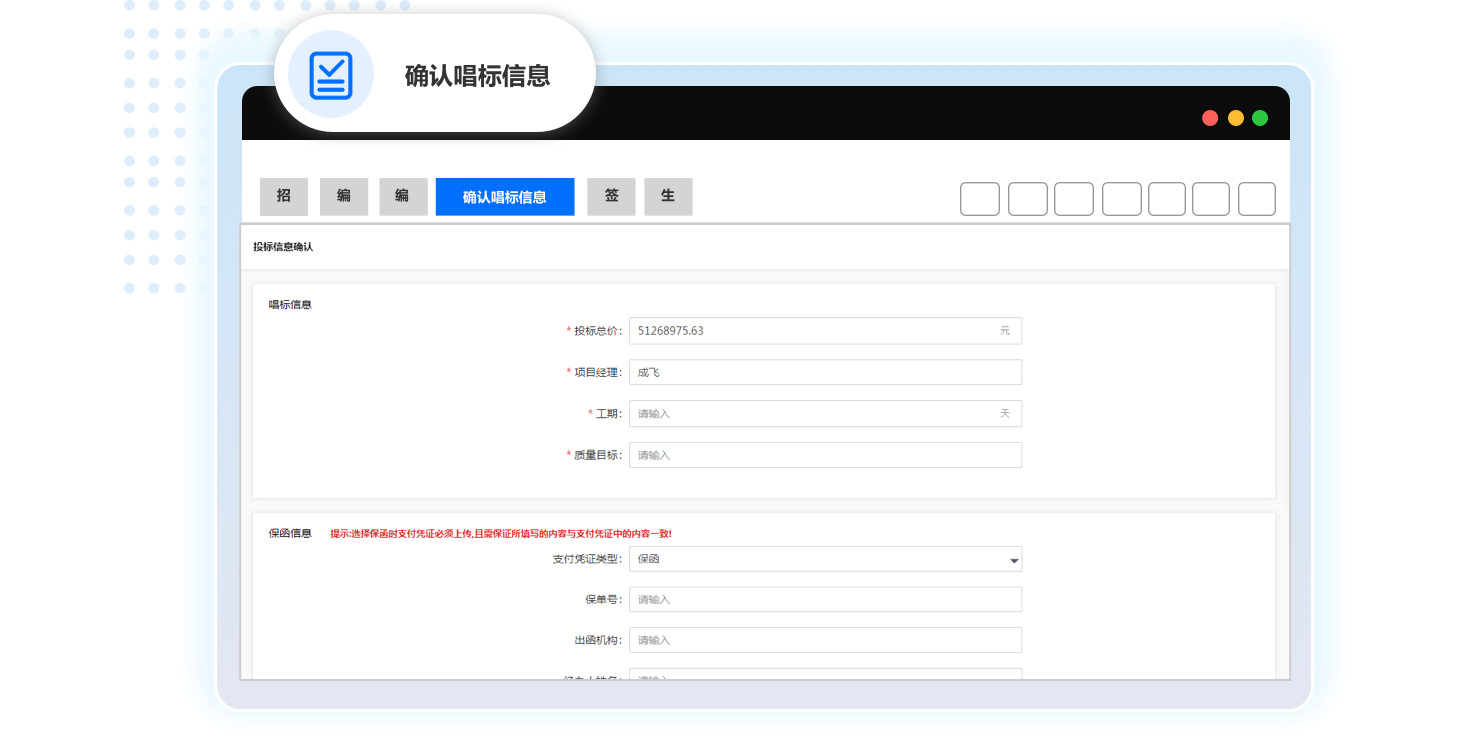The width and height of the screenshot is (1480, 740).
Task: Expand the 支付凭证类型 dropdown arrow
Action: pos(1014,560)
